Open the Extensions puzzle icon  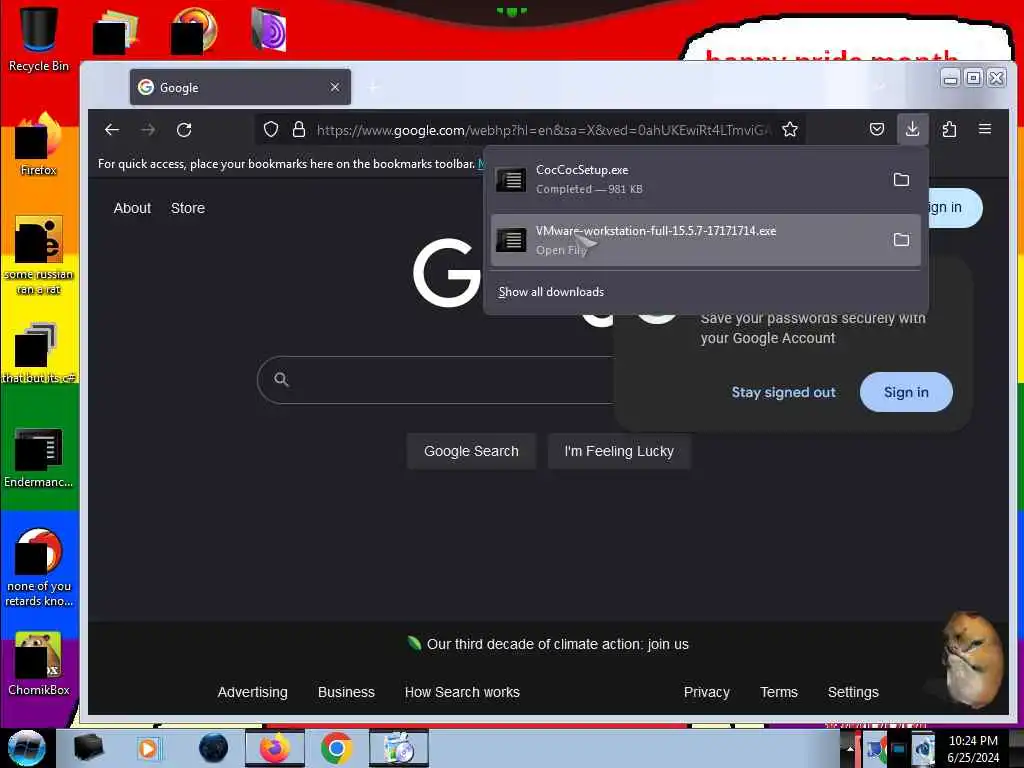(950, 129)
